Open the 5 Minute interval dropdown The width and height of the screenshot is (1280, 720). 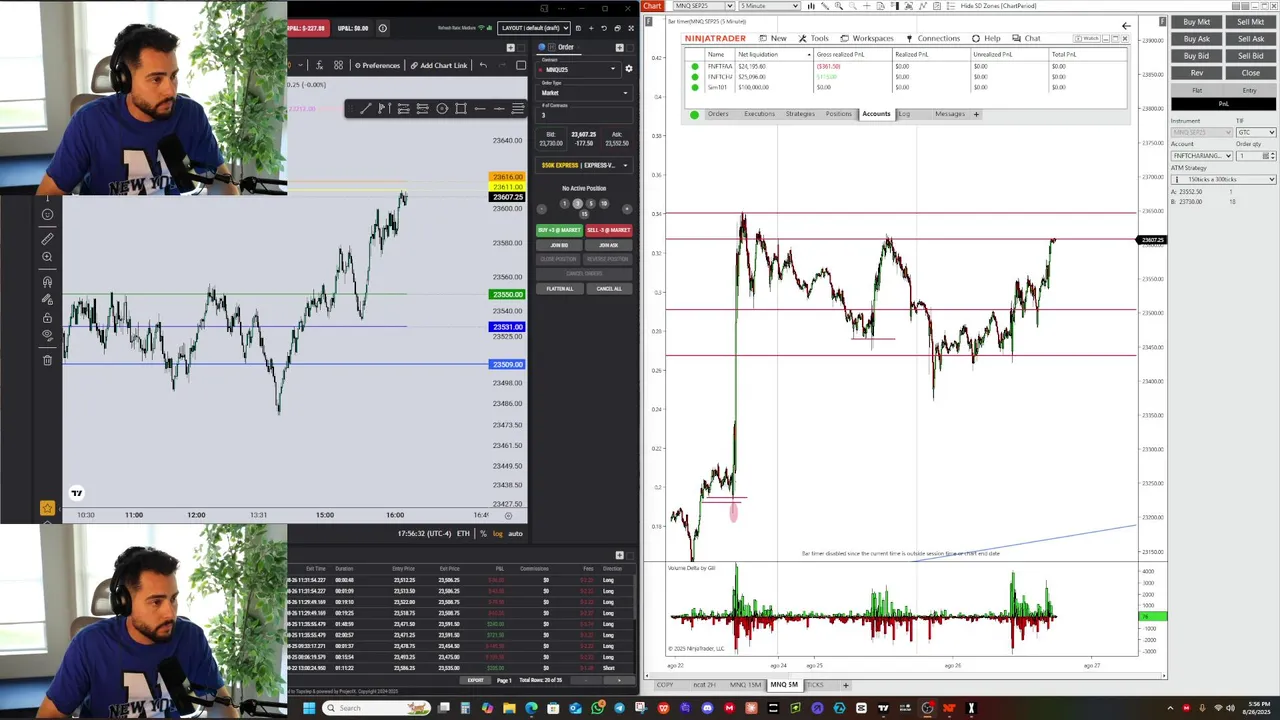(x=769, y=6)
